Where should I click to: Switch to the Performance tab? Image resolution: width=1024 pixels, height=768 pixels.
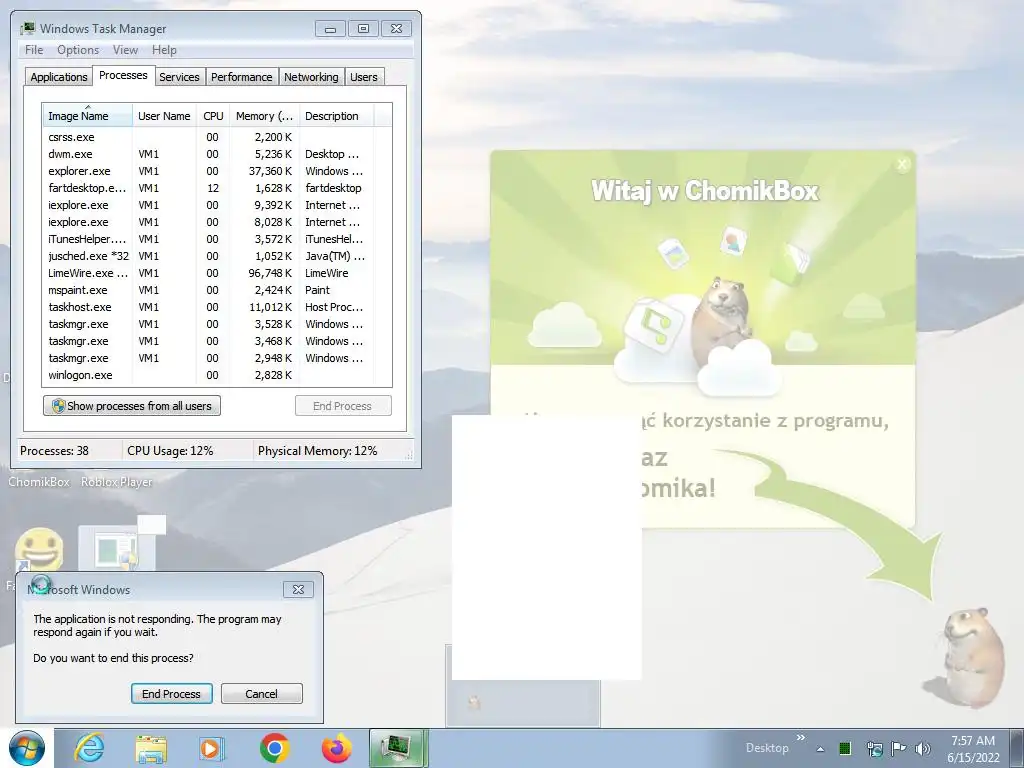pyautogui.click(x=242, y=77)
